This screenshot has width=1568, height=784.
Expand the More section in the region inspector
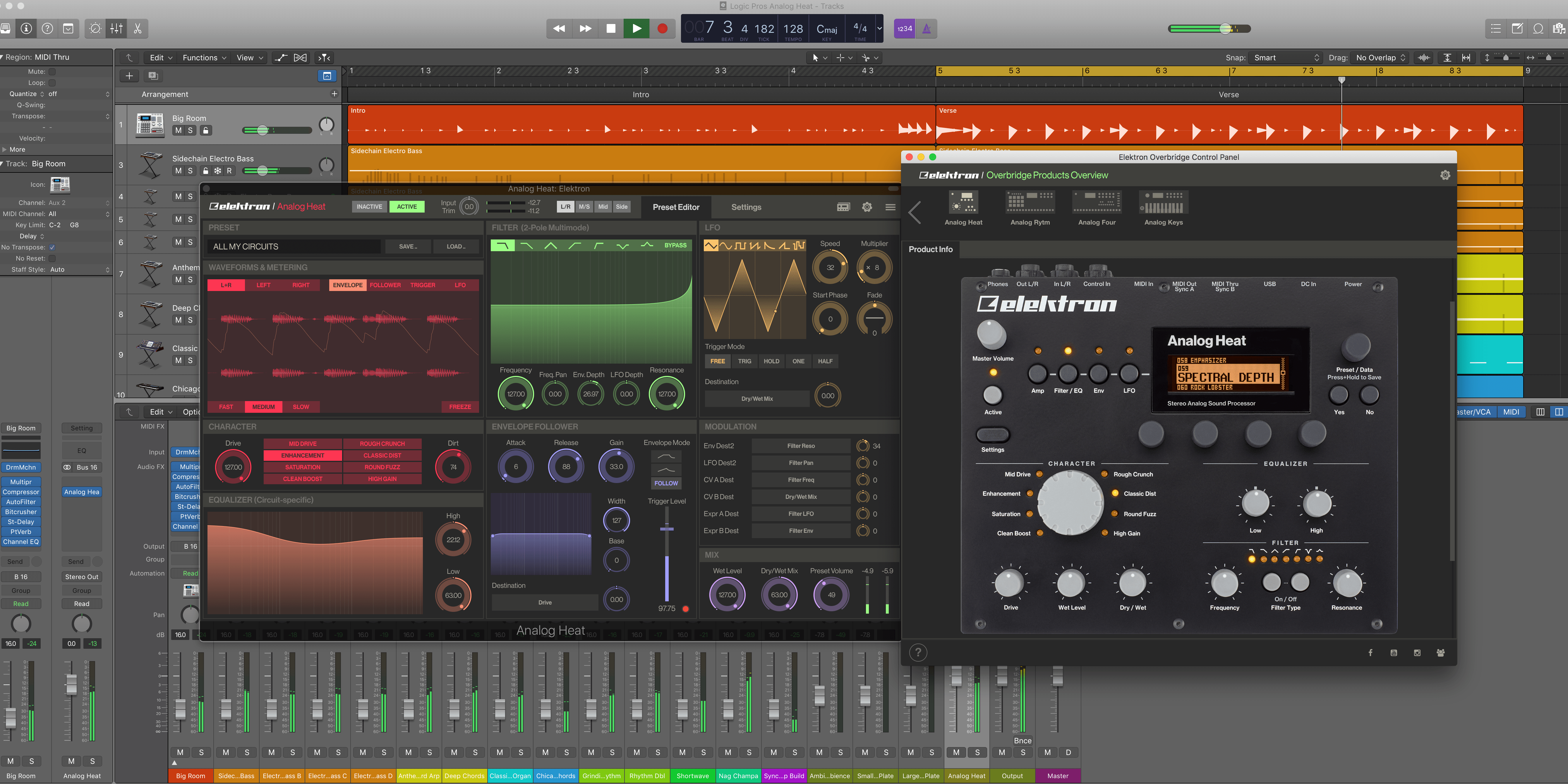[14, 149]
